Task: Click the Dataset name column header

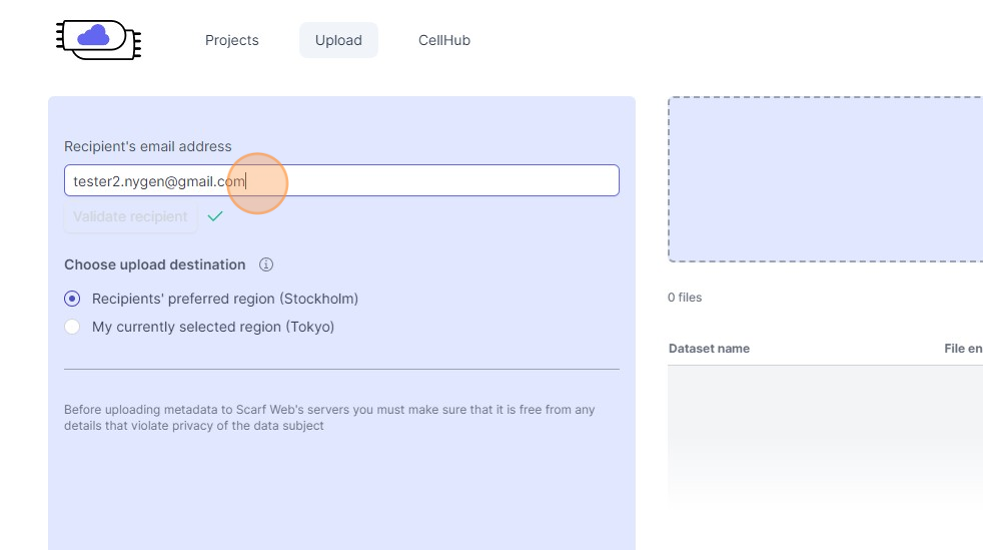Action: click(709, 349)
